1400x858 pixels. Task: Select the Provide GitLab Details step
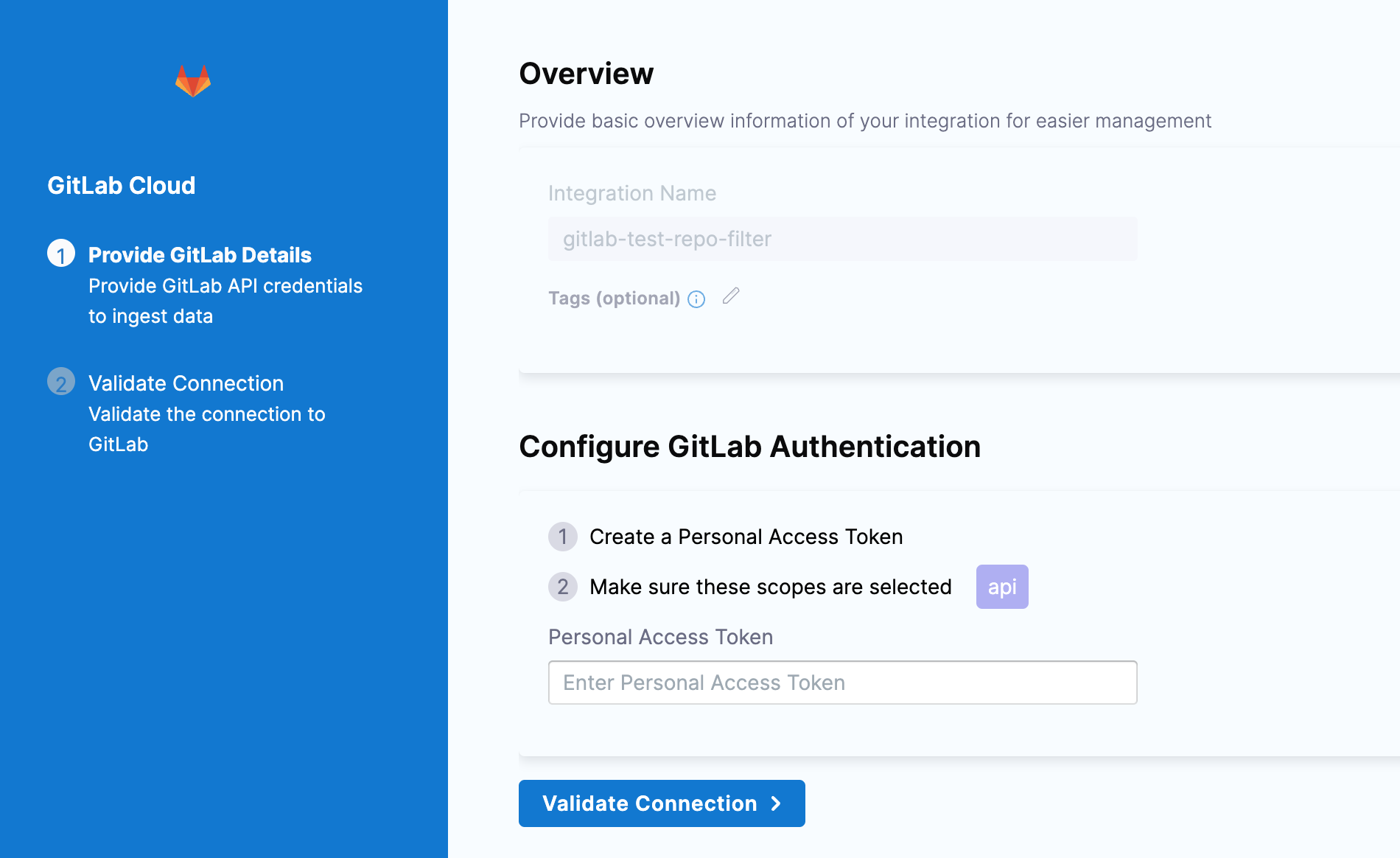200,255
